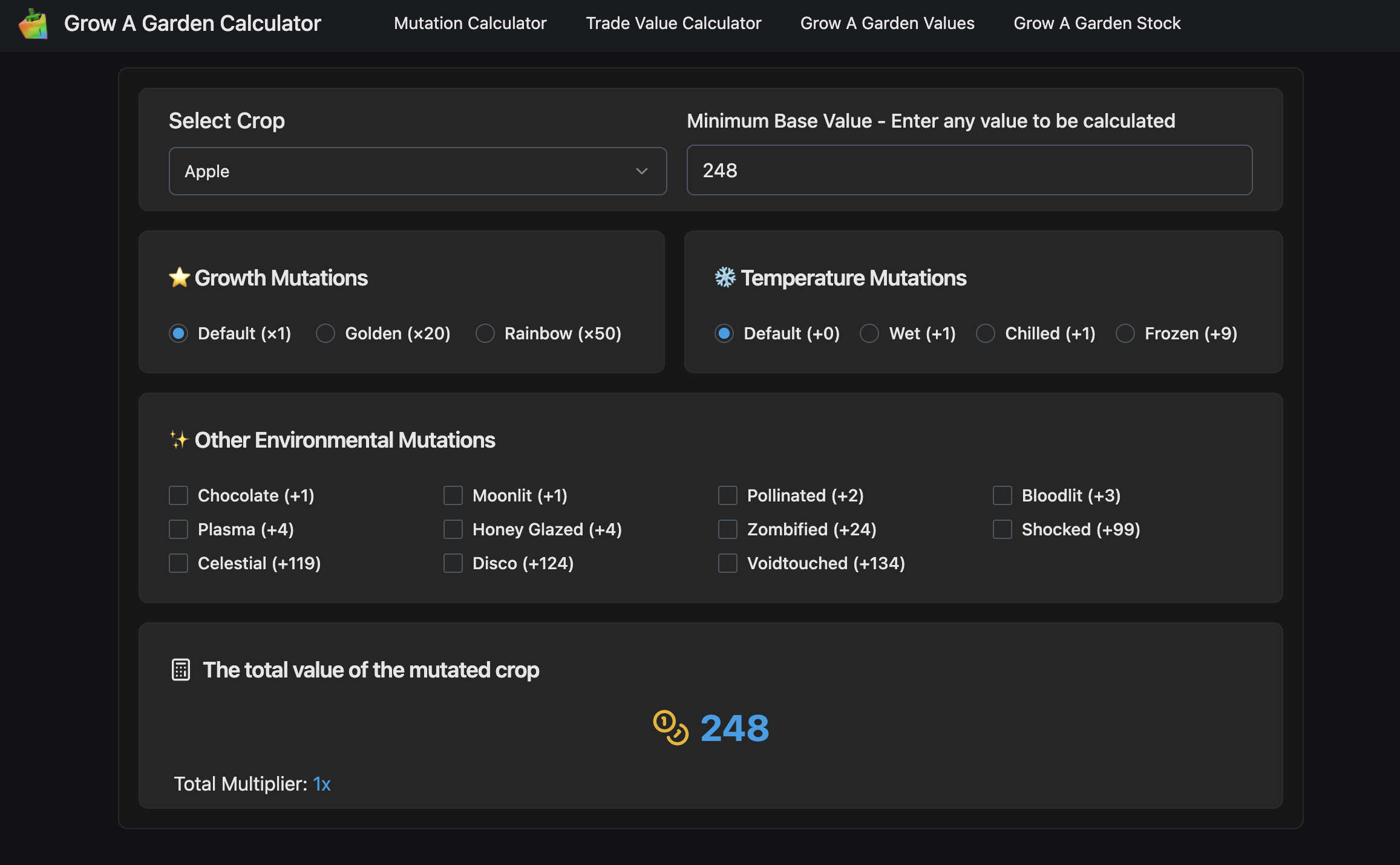Image resolution: width=1400 pixels, height=865 pixels.
Task: Toggle the Plasma (+4) checkbox
Action: point(178,529)
